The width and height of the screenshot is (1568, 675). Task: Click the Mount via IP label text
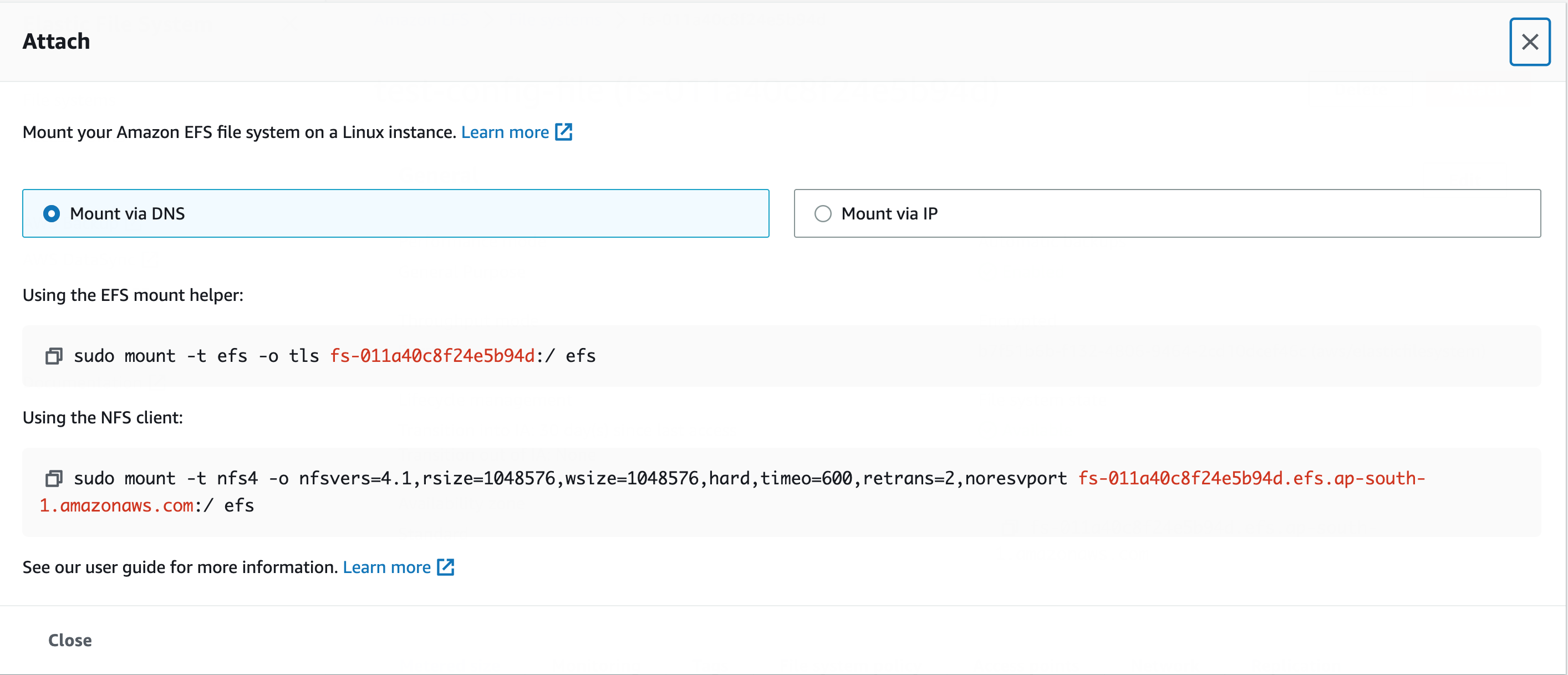click(889, 213)
